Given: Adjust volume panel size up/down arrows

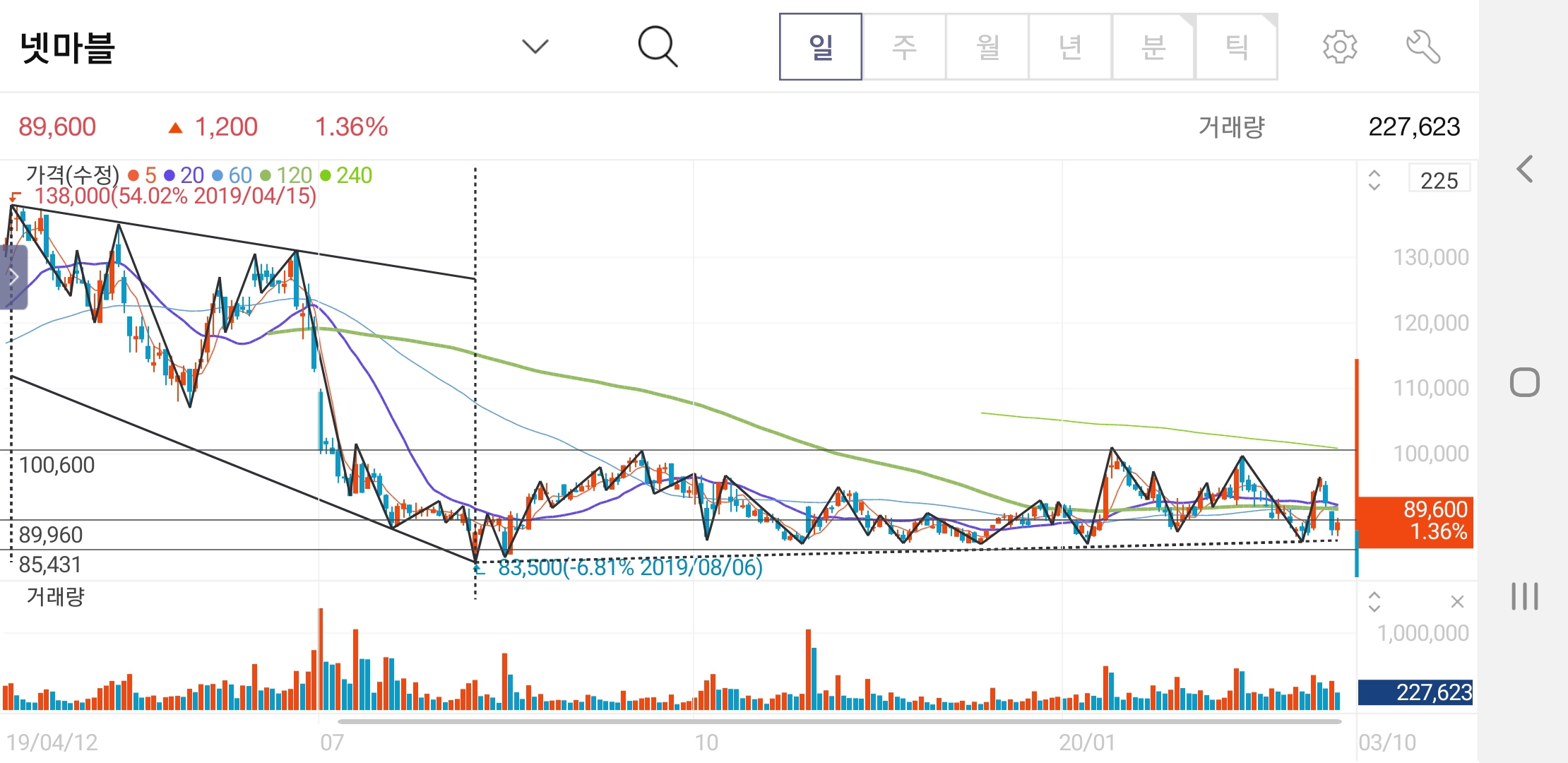Looking at the screenshot, I should click(1374, 601).
